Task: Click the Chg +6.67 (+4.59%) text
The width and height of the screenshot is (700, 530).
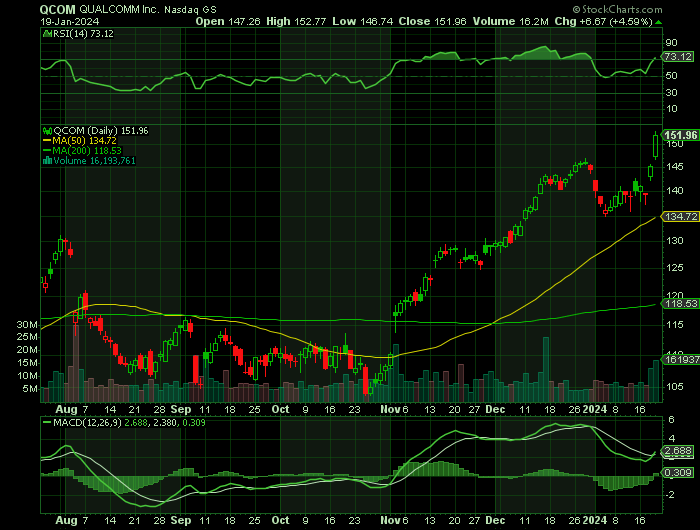Action: coord(604,21)
